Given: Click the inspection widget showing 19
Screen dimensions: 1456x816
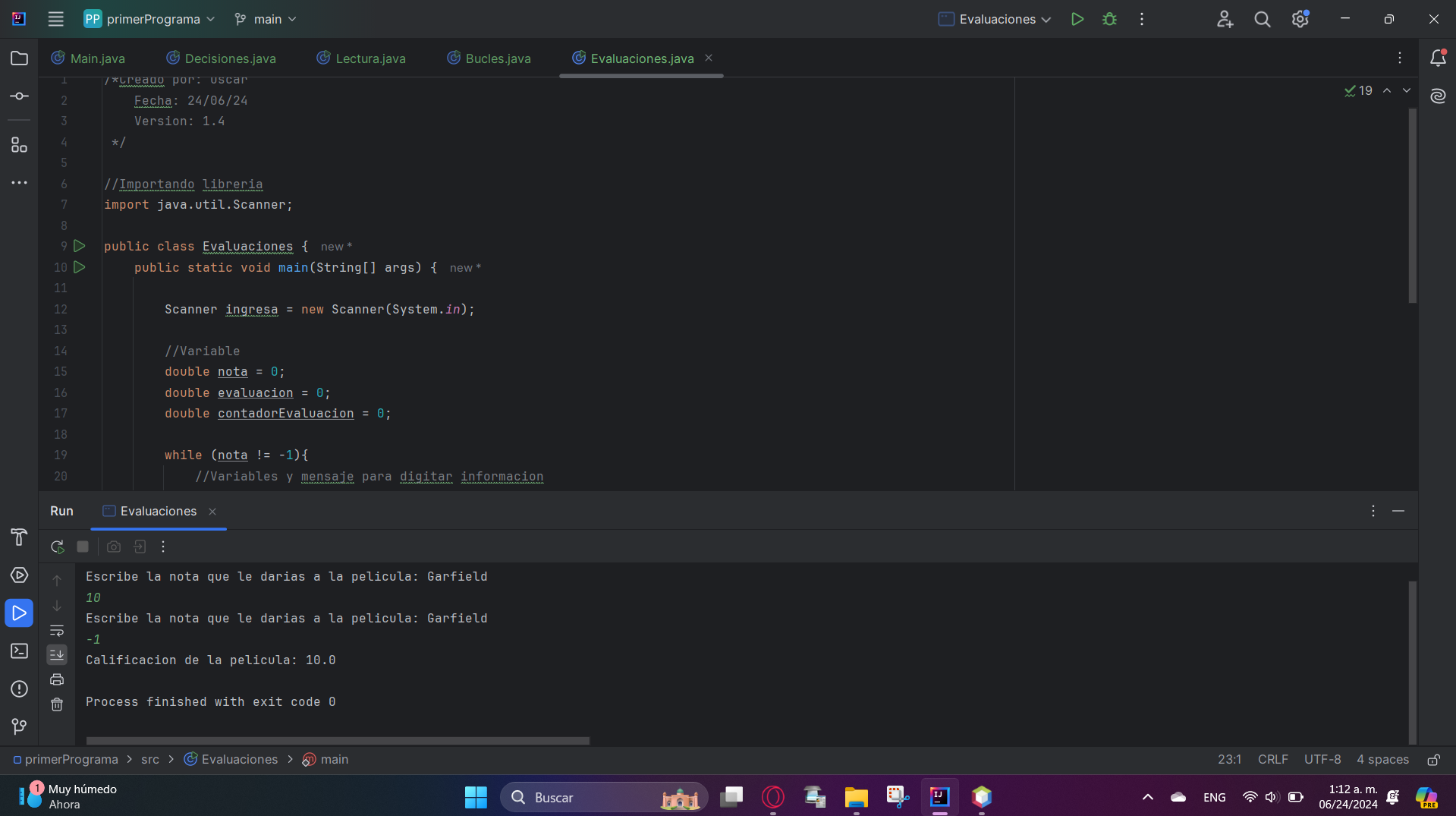Looking at the screenshot, I should [x=1358, y=90].
